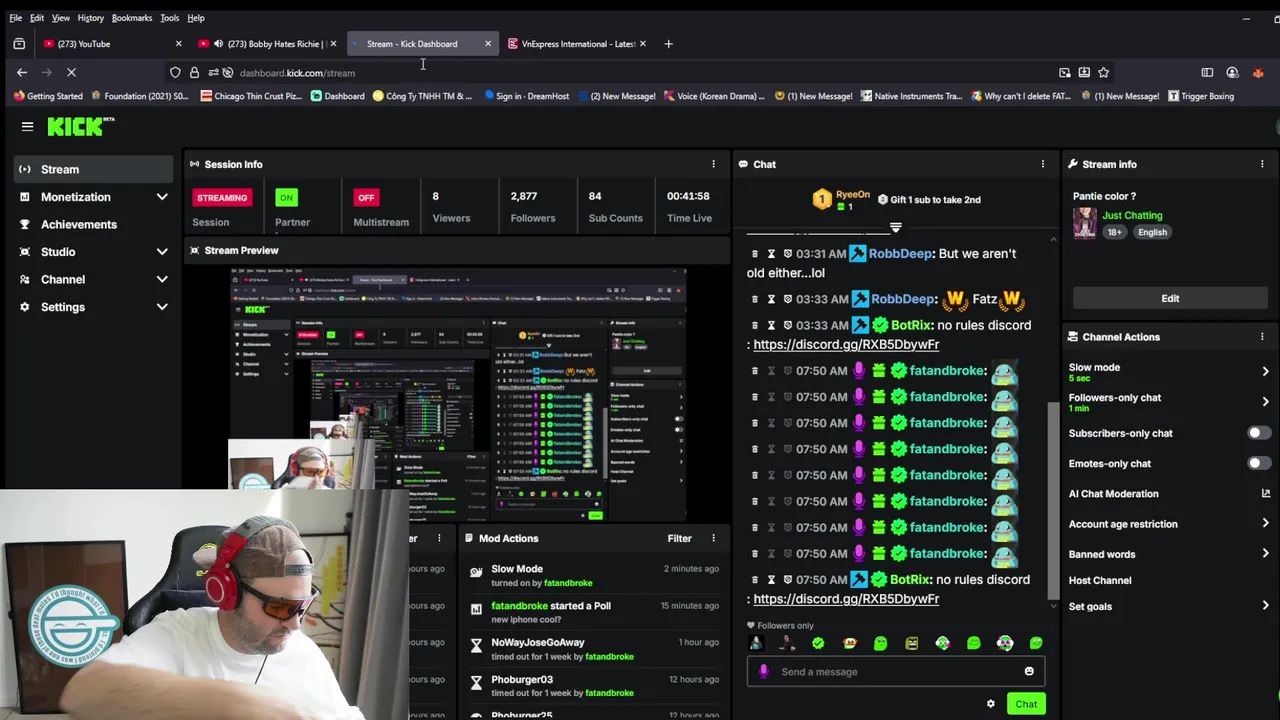Toggle Subscribers-only chat switch
1280x720 pixels.
(x=1259, y=433)
